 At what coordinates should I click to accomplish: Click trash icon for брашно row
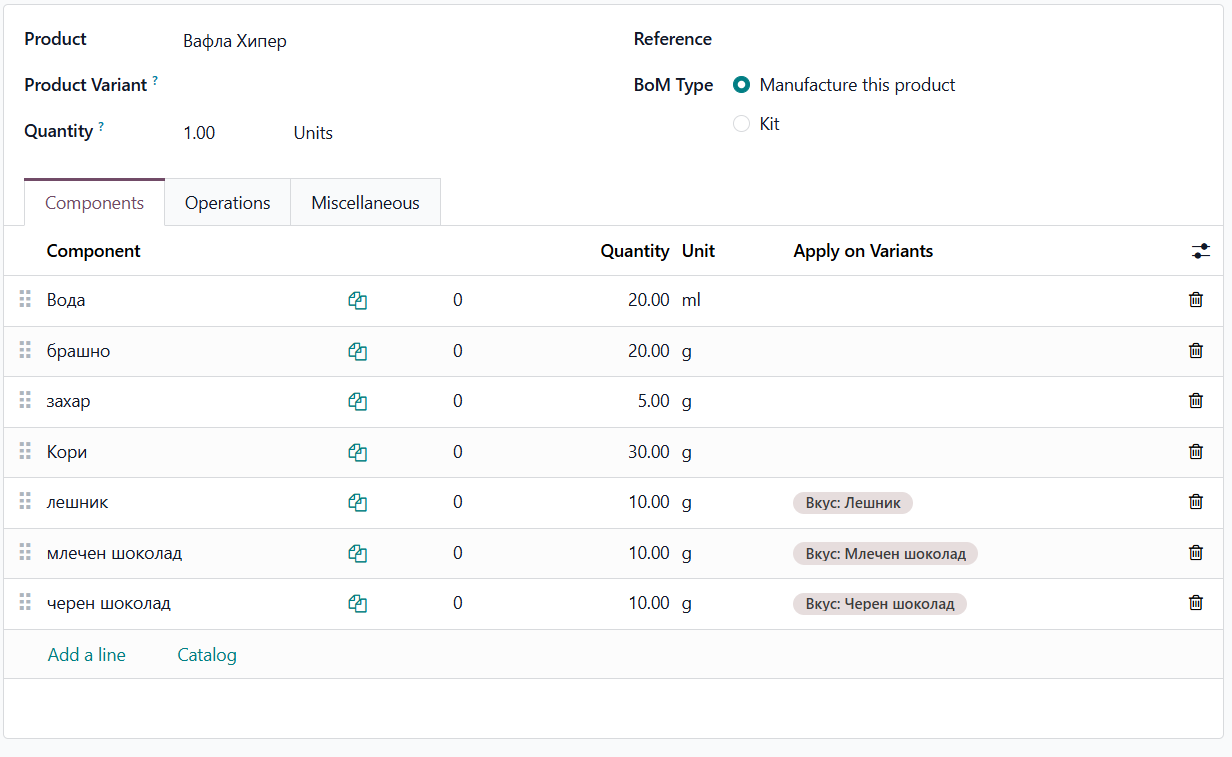tap(1195, 351)
